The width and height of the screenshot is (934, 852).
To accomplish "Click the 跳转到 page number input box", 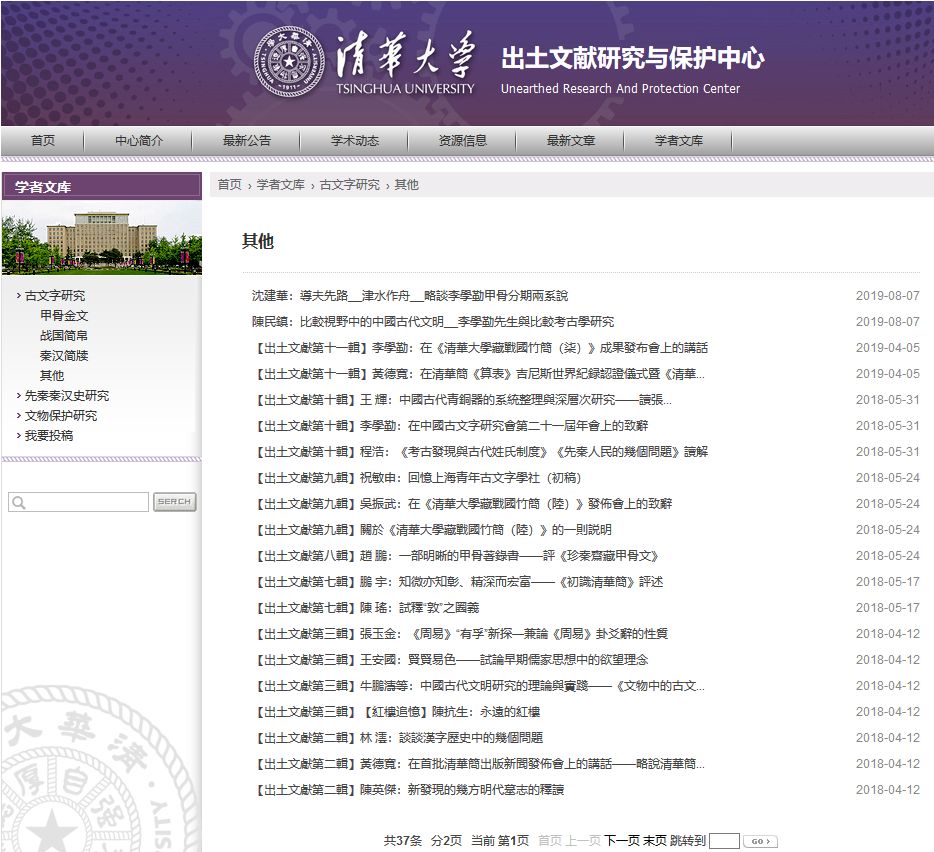I will (x=724, y=841).
